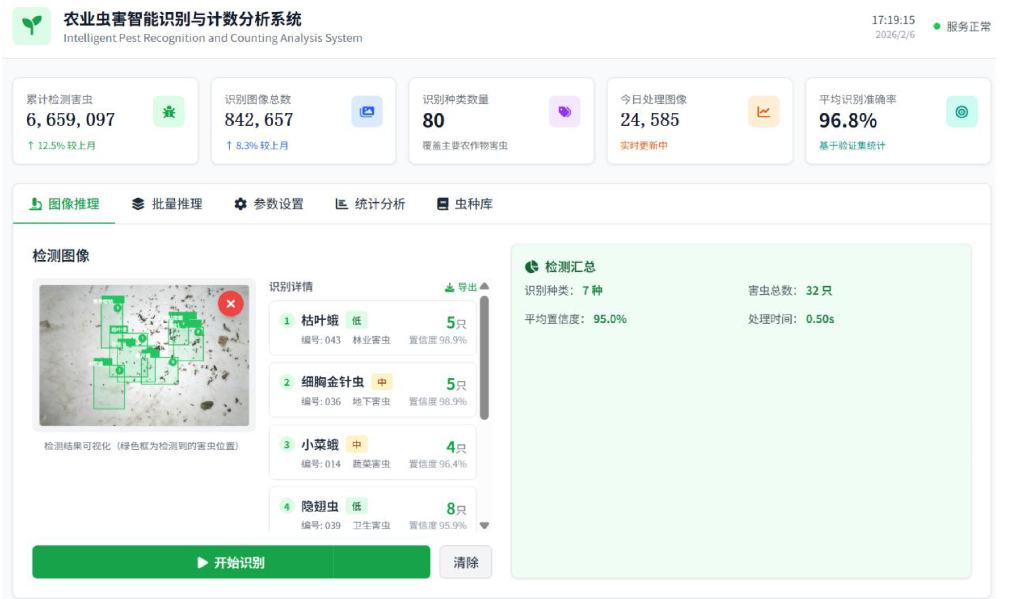This screenshot has width=1025, height=599.
Task: Click the bug icon in 累计检测害虫 card
Action: tap(169, 112)
